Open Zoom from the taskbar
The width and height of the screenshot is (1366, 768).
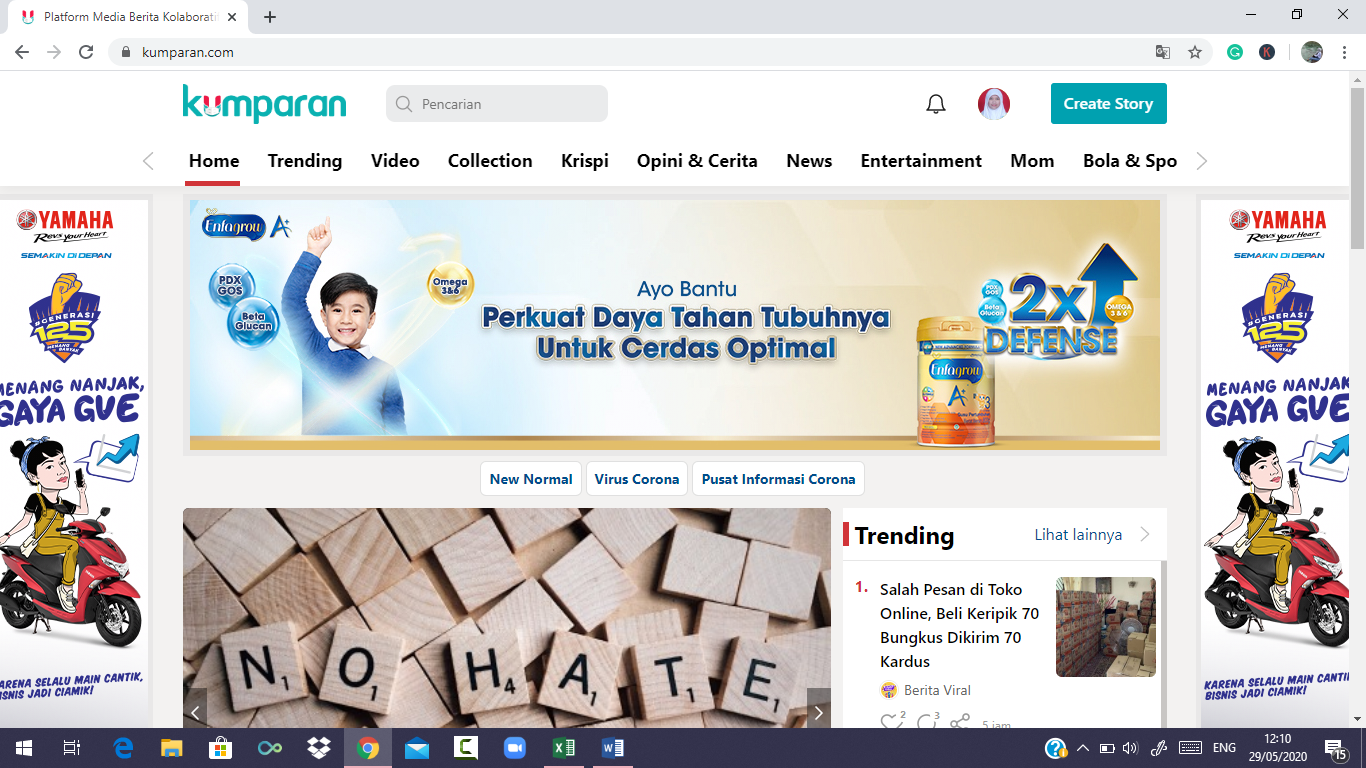click(x=515, y=748)
